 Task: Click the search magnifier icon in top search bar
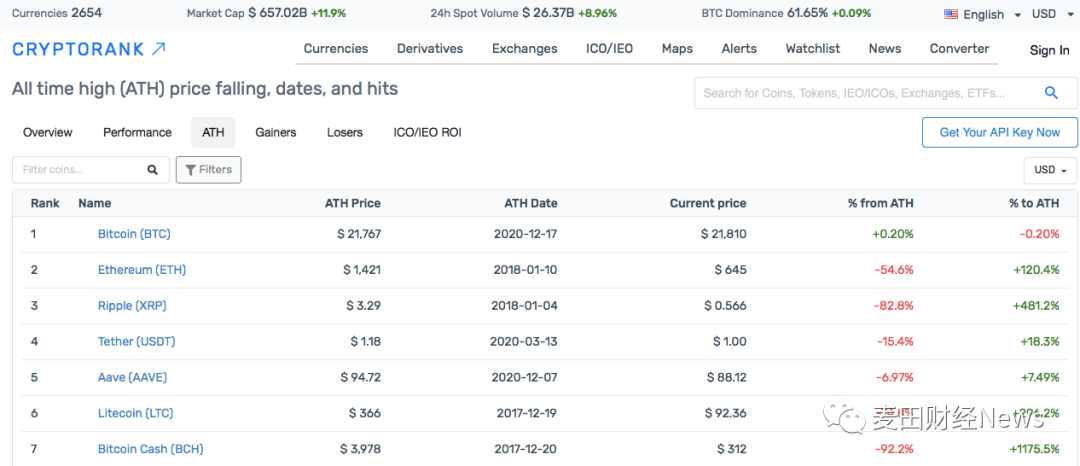(1051, 93)
